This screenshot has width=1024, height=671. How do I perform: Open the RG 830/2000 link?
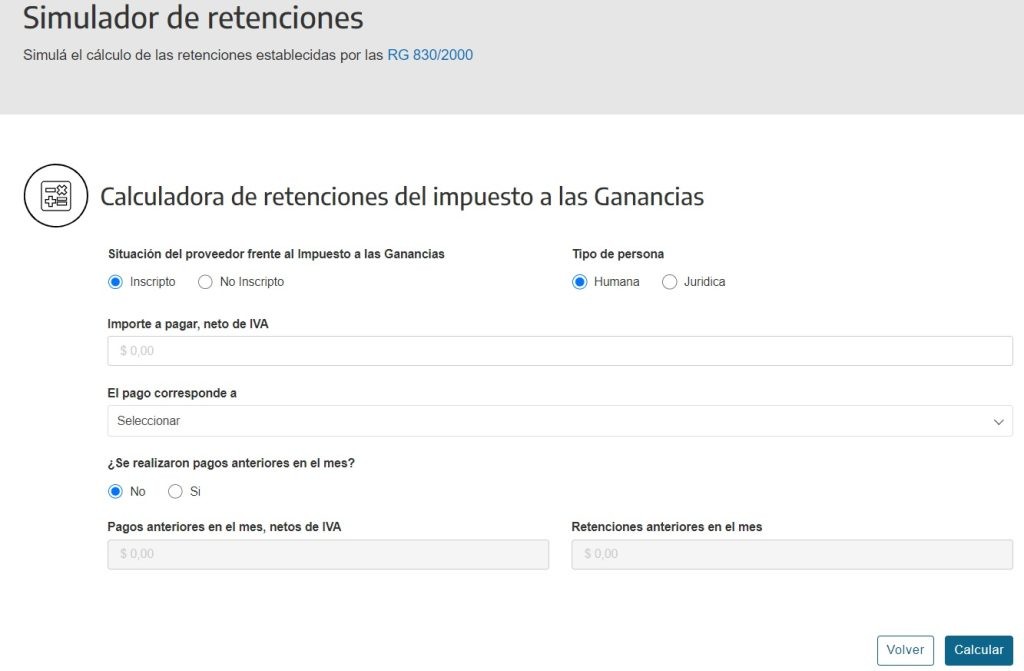pyautogui.click(x=430, y=55)
